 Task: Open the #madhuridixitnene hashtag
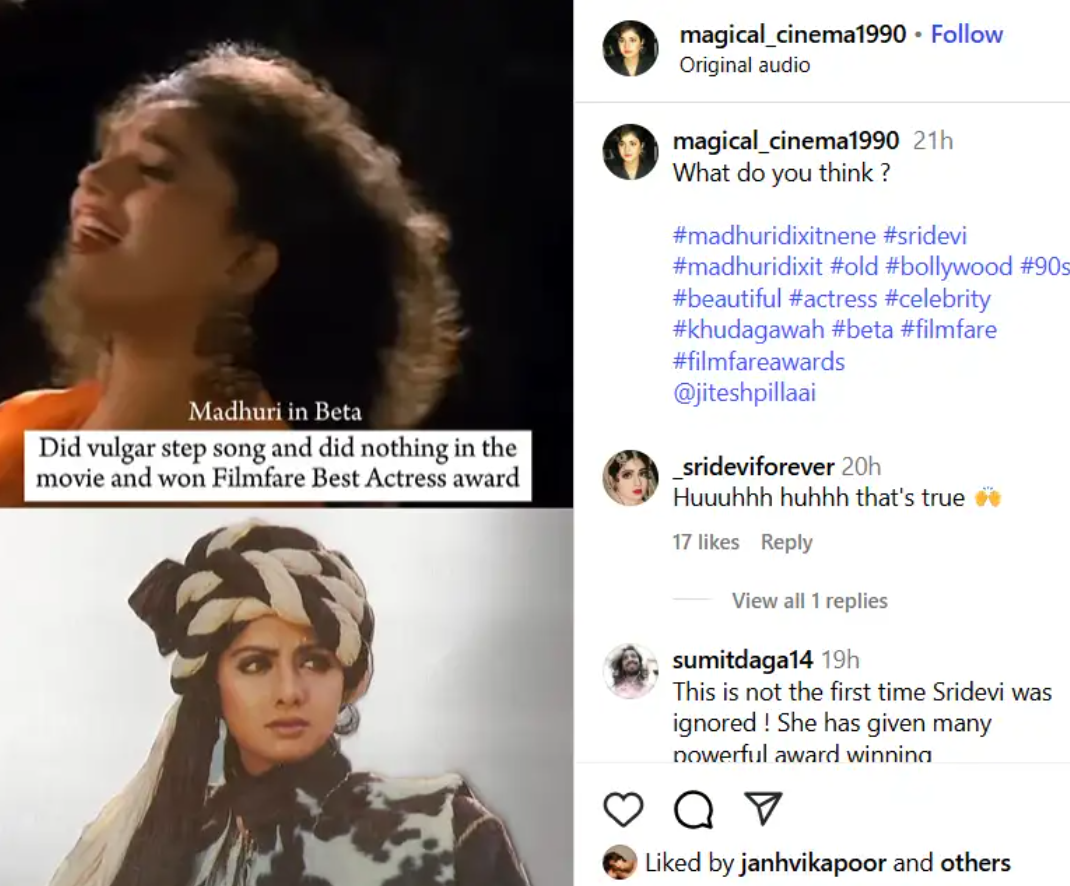(774, 236)
